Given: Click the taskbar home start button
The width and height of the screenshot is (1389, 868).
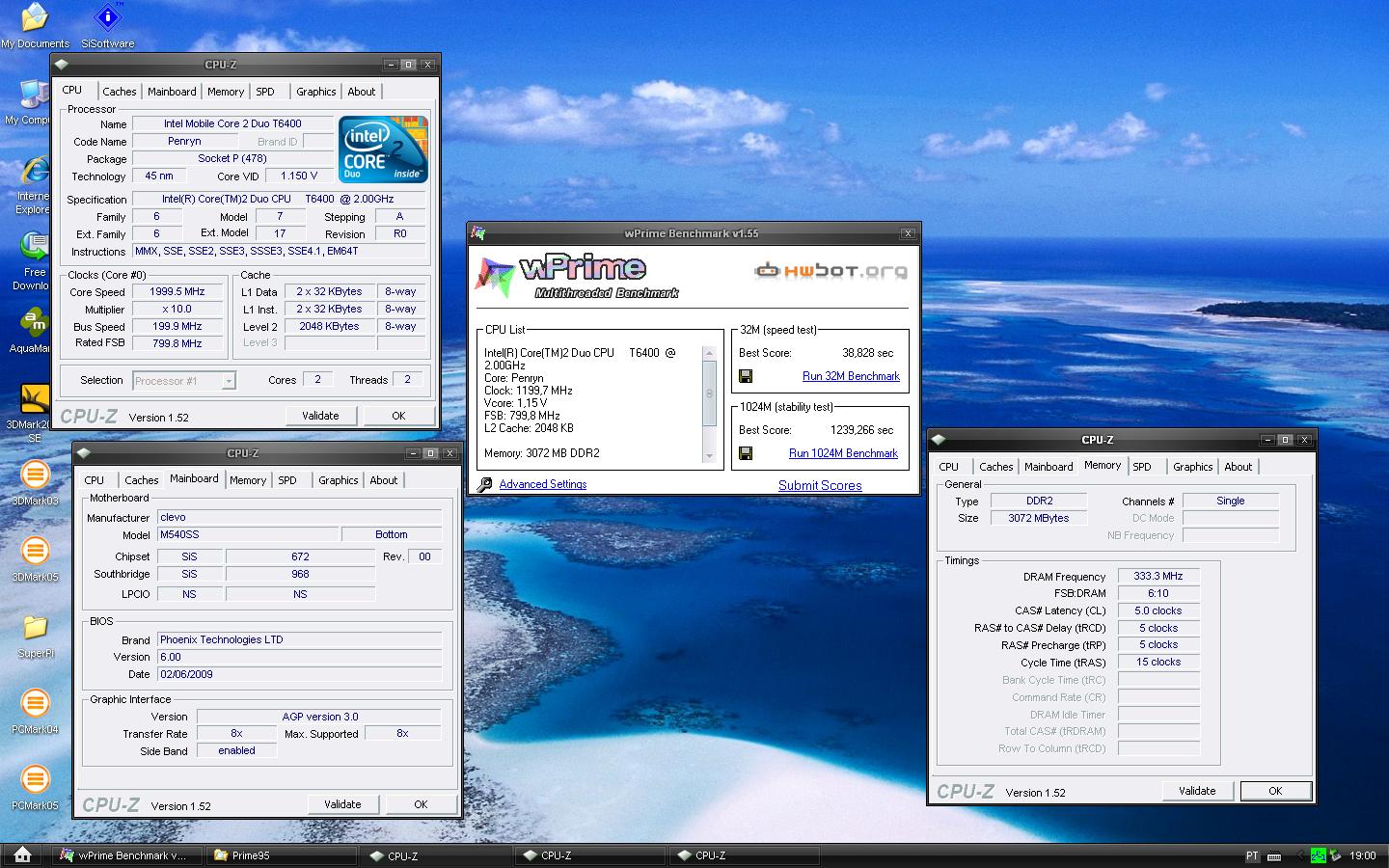Looking at the screenshot, I should [22, 855].
